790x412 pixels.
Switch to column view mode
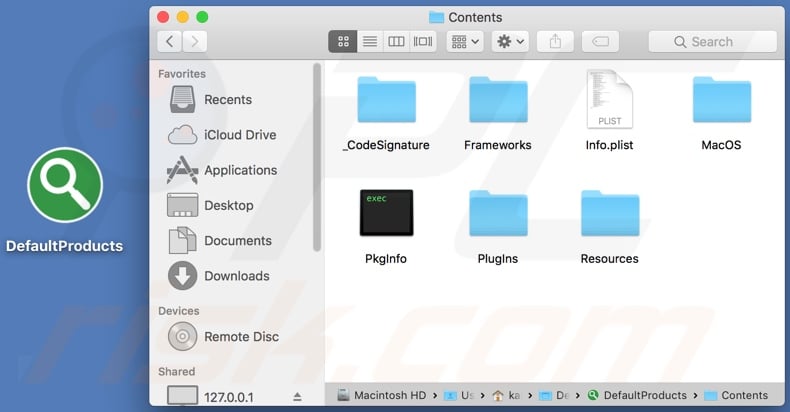pos(396,41)
